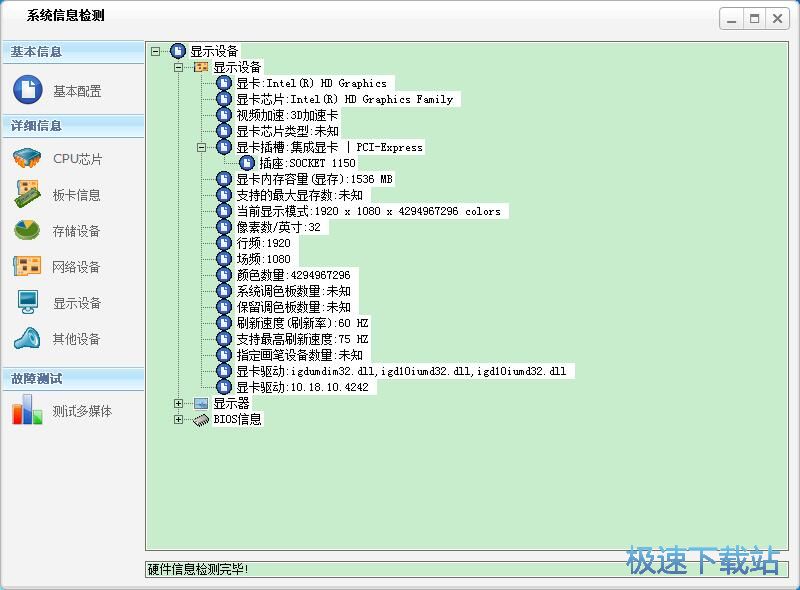Open the 基本信息 section header

[73, 52]
